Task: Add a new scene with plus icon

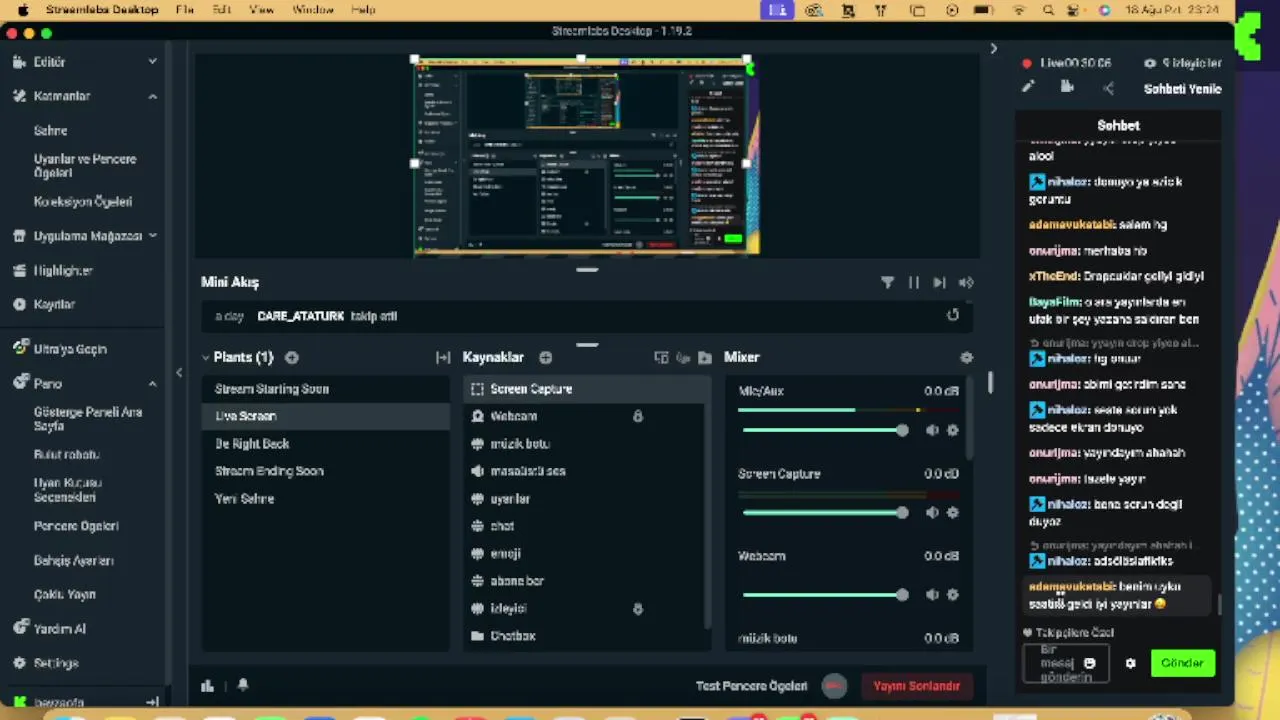Action: coord(292,357)
